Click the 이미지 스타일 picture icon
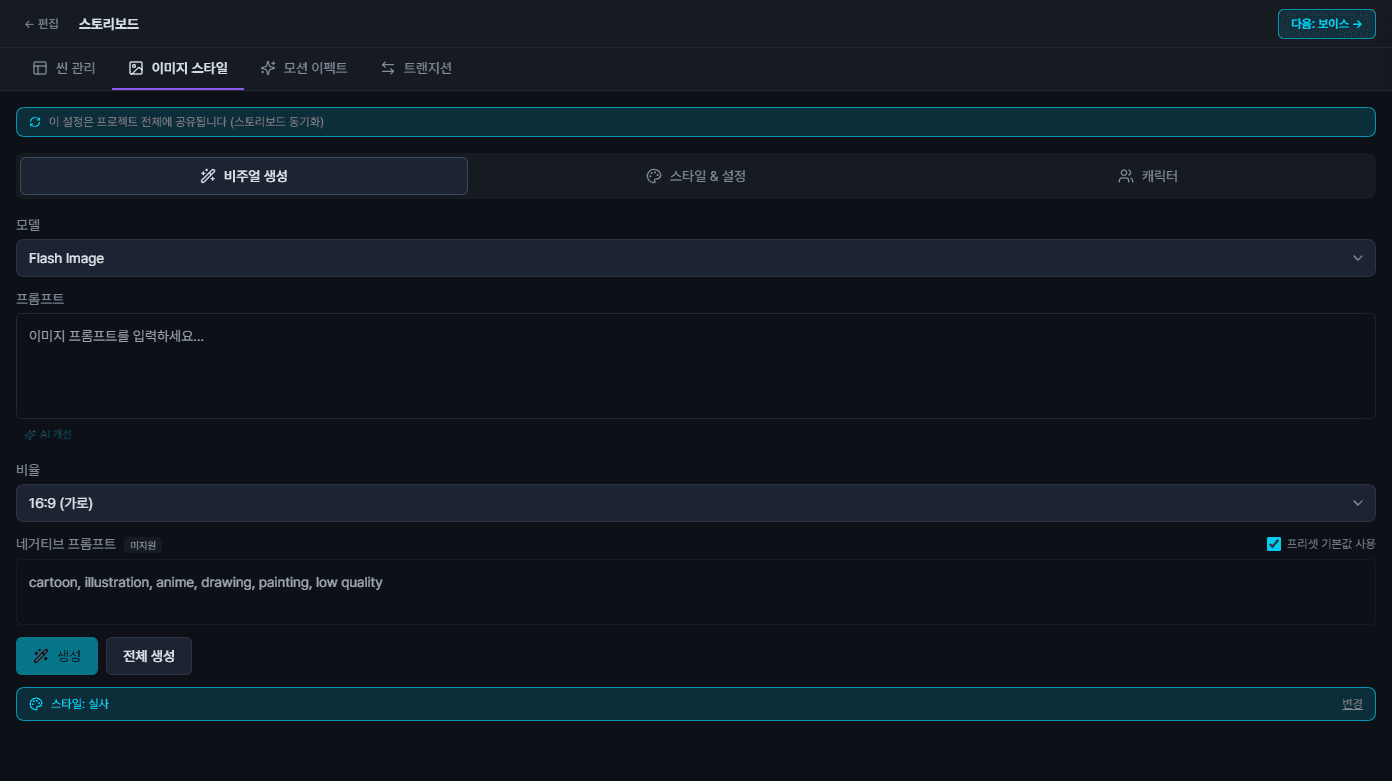Image resolution: width=1392 pixels, height=781 pixels. click(x=136, y=68)
